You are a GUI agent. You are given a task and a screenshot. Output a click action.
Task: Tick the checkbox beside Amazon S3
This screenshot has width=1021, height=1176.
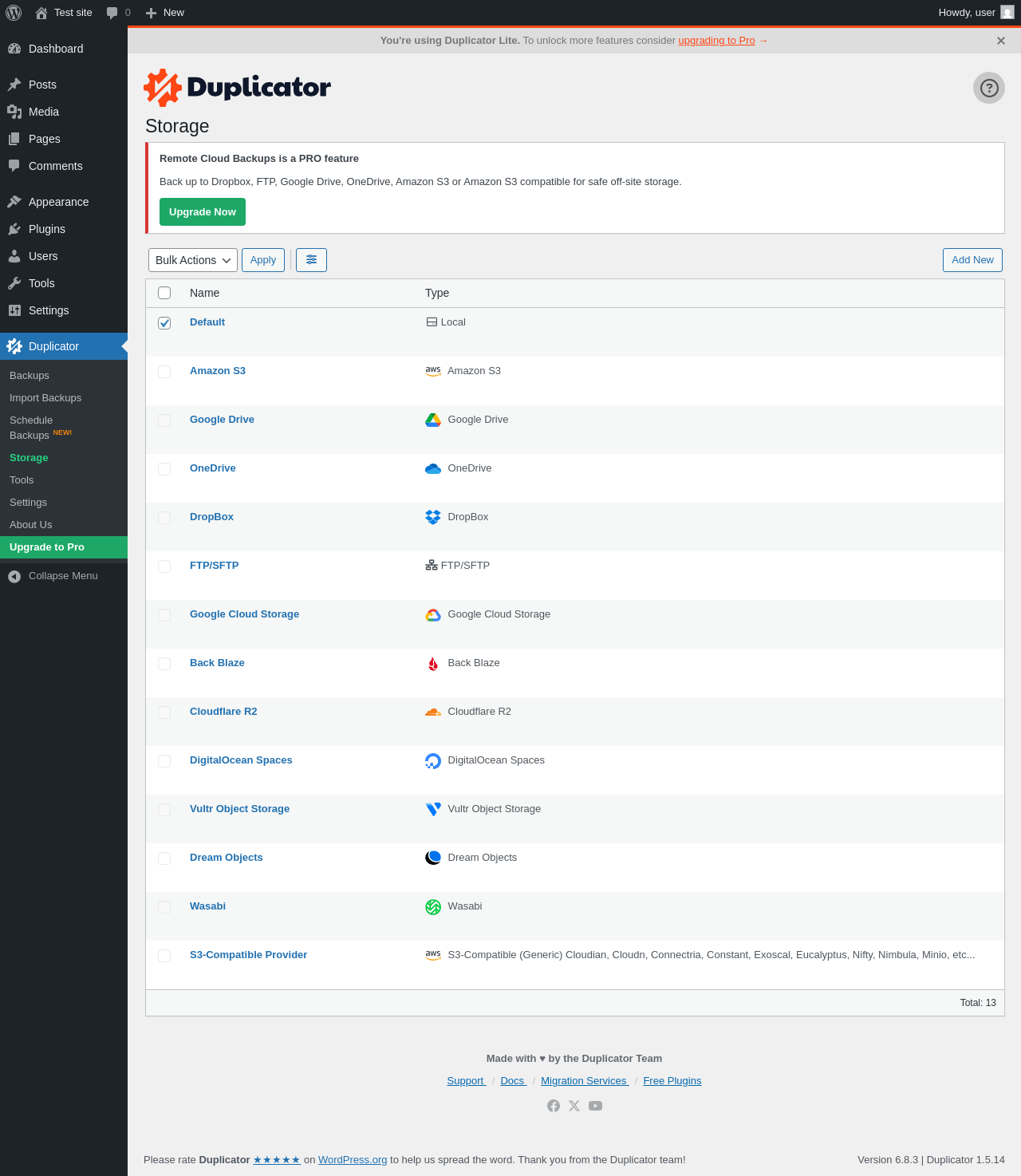point(164,372)
